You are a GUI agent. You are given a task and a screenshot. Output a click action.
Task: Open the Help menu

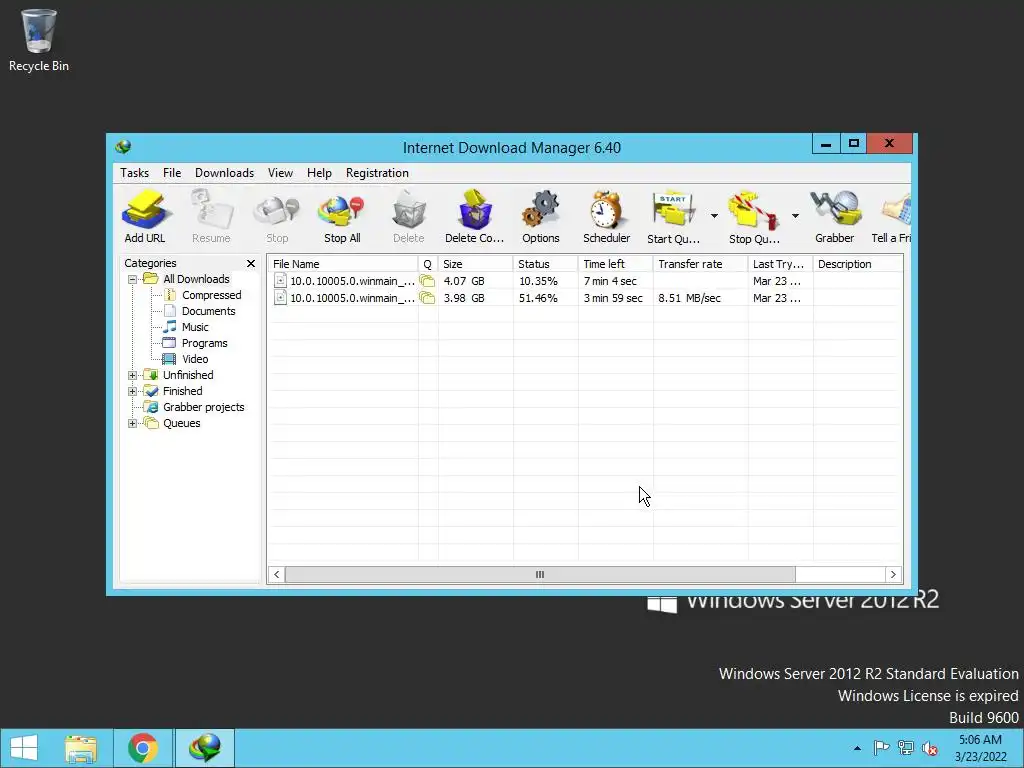pyautogui.click(x=319, y=173)
